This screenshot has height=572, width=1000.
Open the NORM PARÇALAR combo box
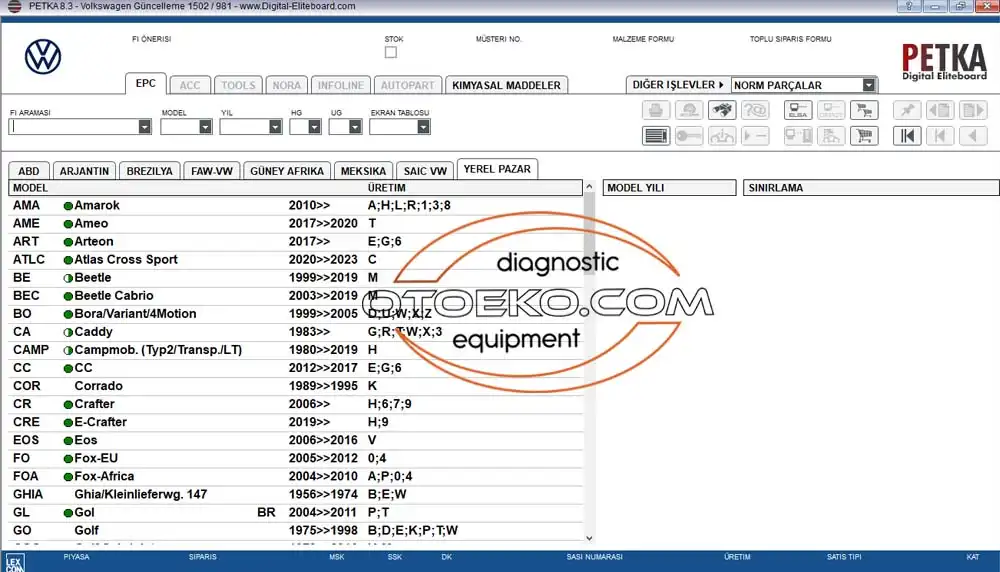point(868,85)
